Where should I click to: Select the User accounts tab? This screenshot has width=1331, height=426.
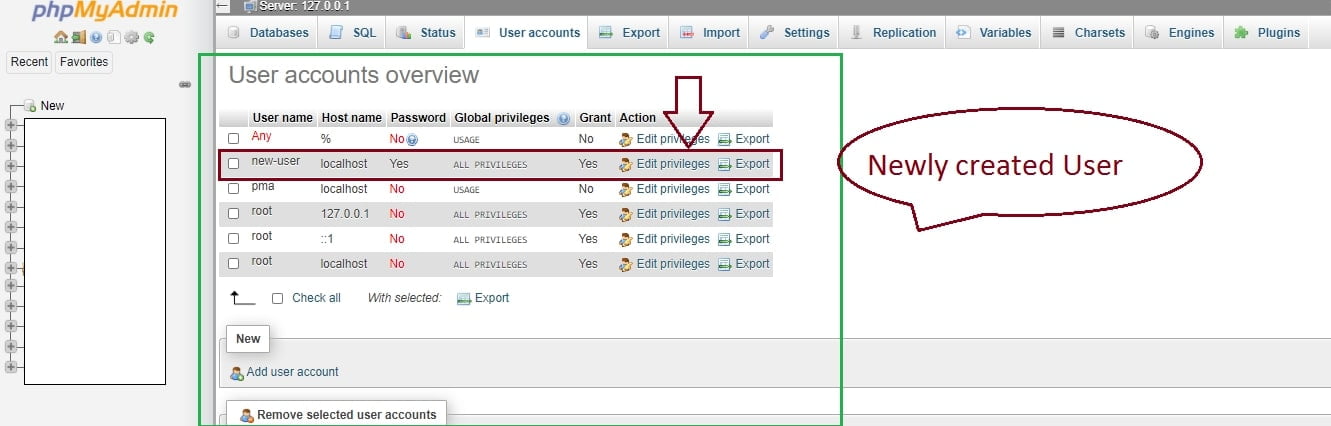527,32
